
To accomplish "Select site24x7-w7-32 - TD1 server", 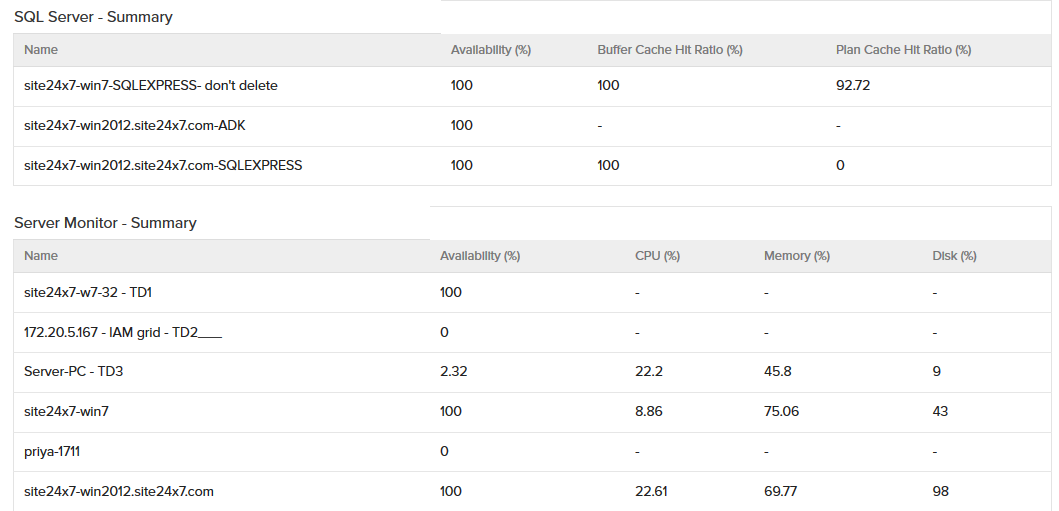I will coord(88,292).
